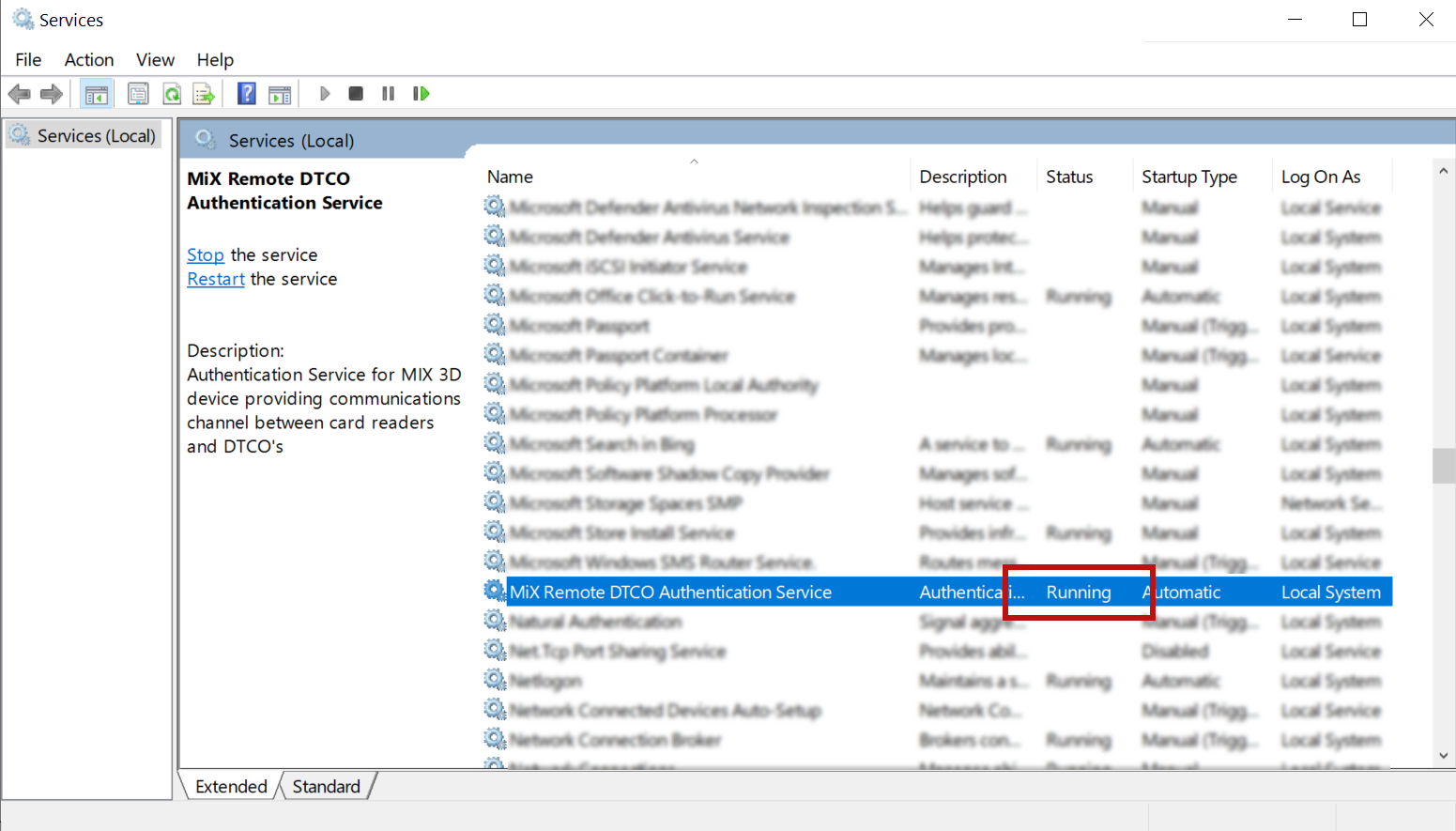Viewport: 1456px width, 831px height.
Task: Switch to the Standard tab
Action: [x=326, y=786]
